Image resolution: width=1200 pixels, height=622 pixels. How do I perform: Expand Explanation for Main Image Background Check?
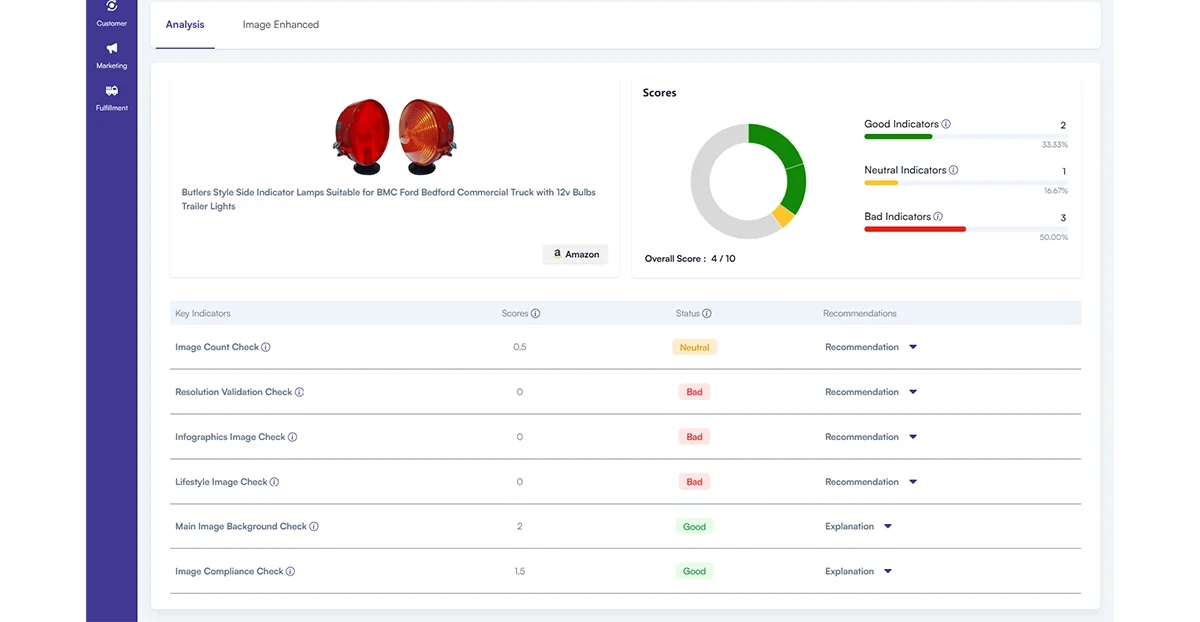pyautogui.click(x=858, y=526)
